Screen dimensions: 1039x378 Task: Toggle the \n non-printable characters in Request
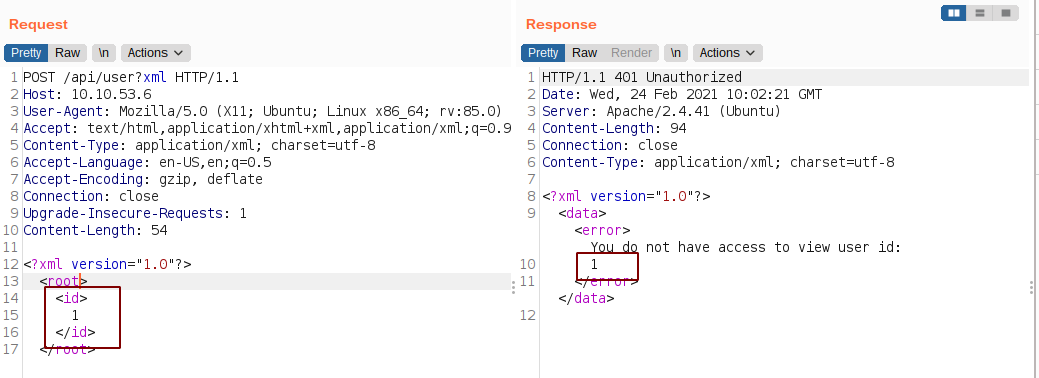pos(104,53)
